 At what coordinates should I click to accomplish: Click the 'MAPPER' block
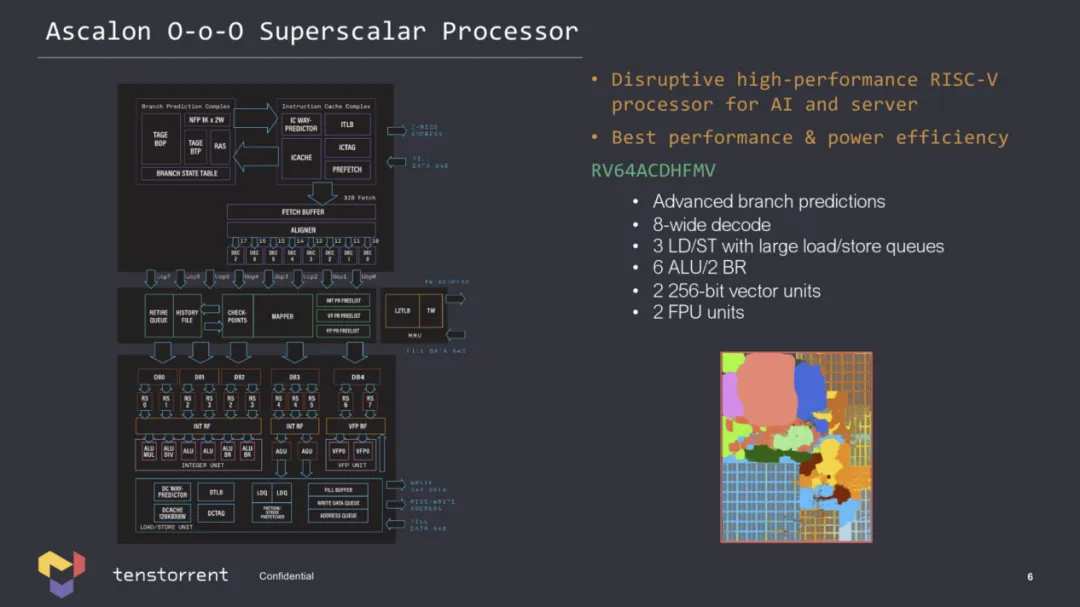coord(282,316)
